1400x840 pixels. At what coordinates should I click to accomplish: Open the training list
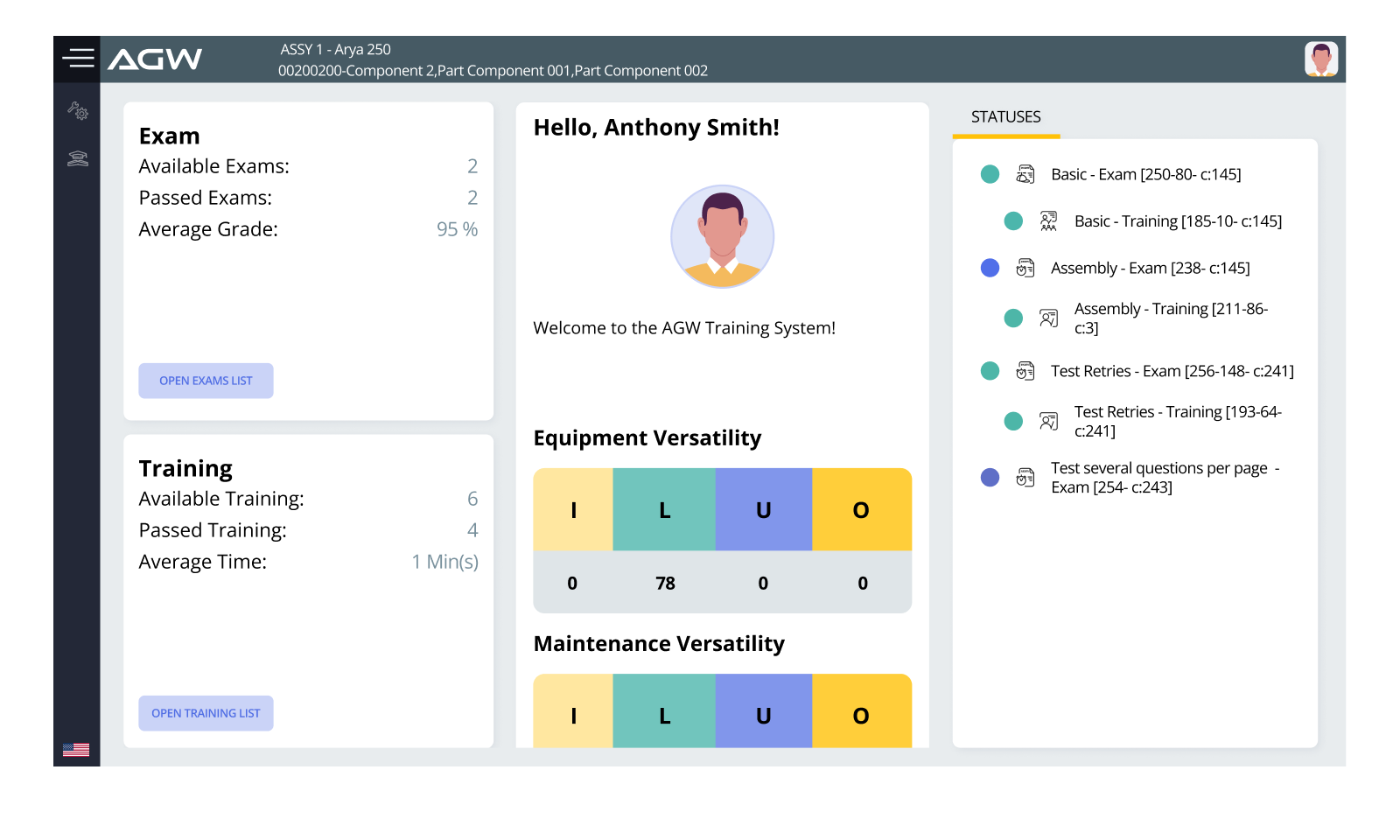[206, 713]
